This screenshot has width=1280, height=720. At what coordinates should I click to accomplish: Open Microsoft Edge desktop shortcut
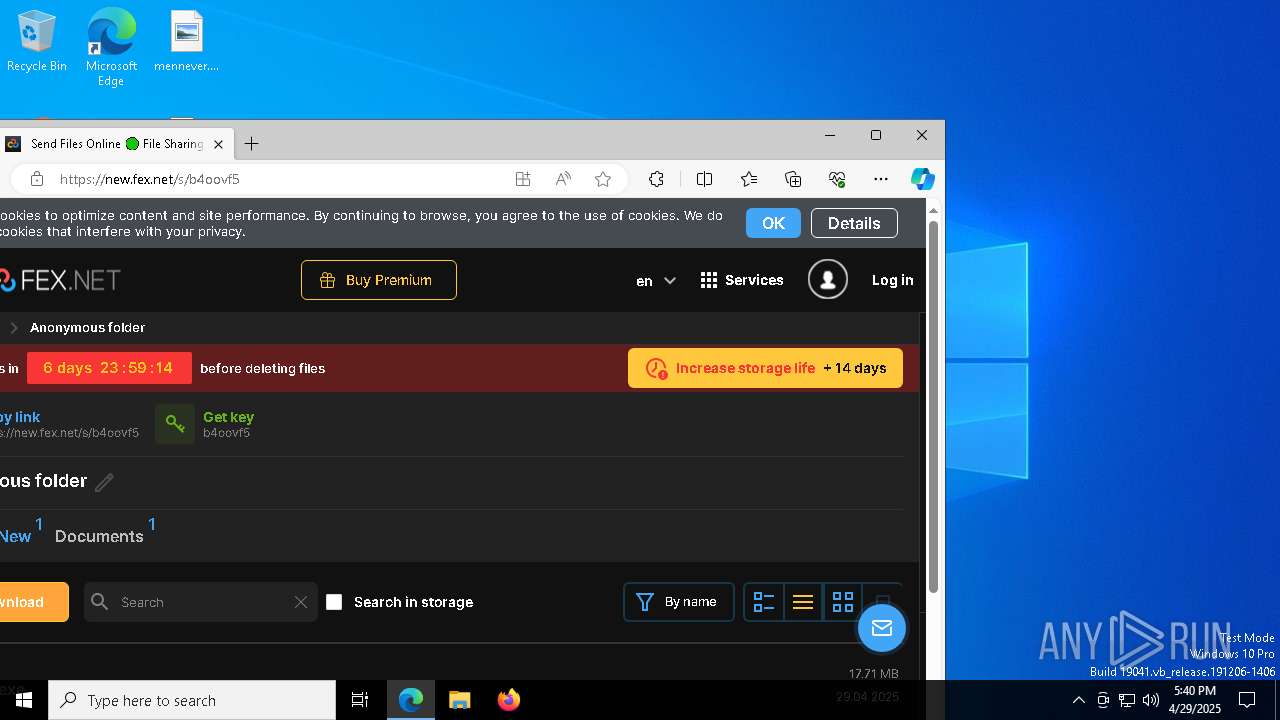[111, 47]
